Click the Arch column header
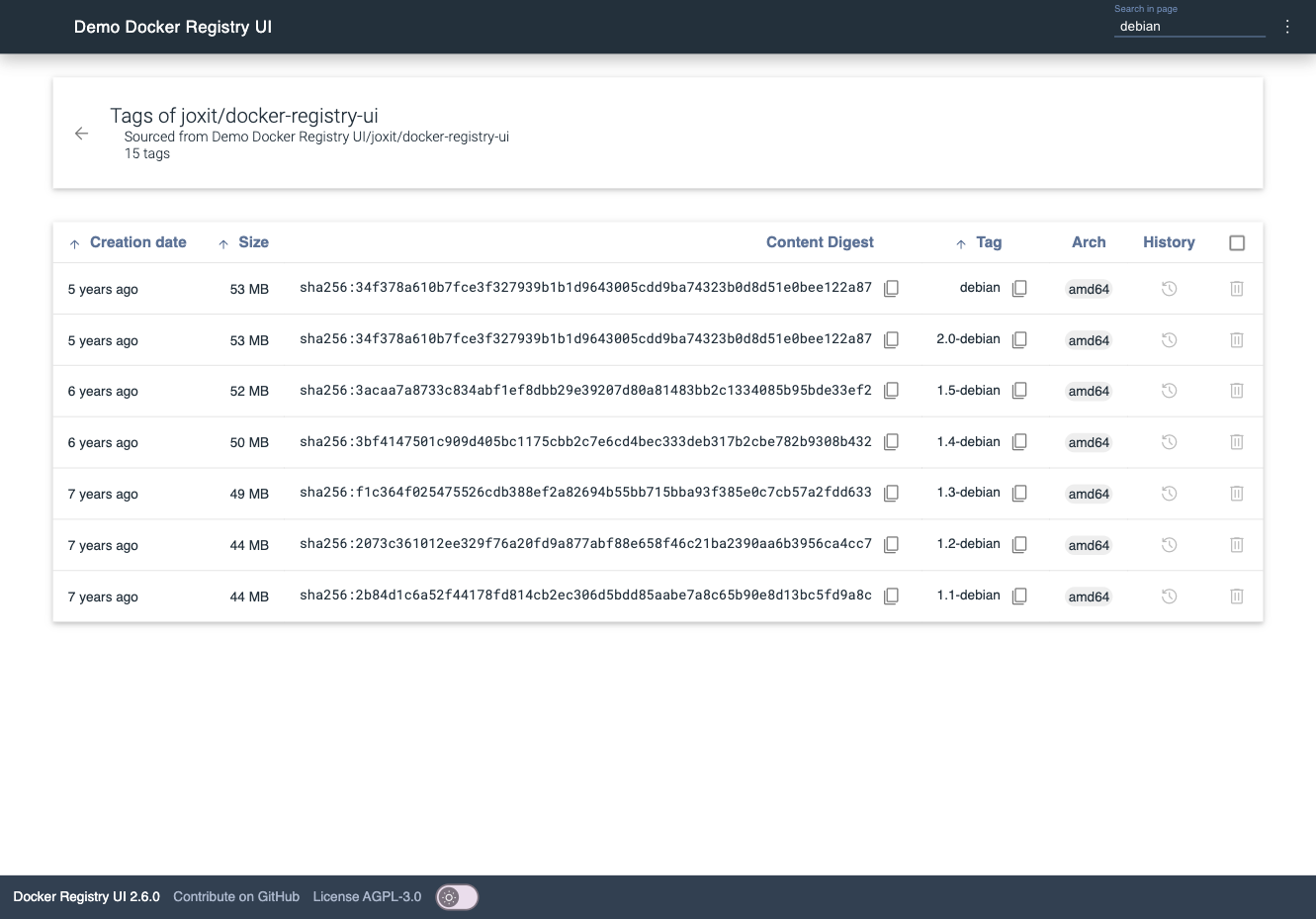Viewport: 1316px width, 919px height. point(1089,242)
